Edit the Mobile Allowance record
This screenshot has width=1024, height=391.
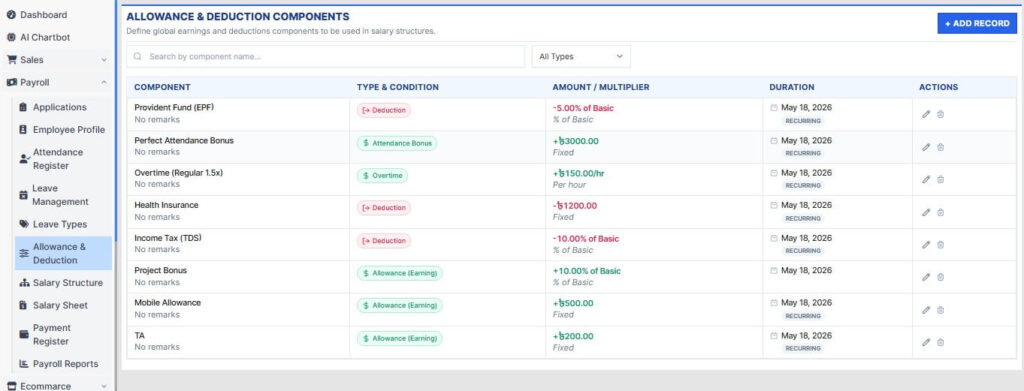click(925, 309)
